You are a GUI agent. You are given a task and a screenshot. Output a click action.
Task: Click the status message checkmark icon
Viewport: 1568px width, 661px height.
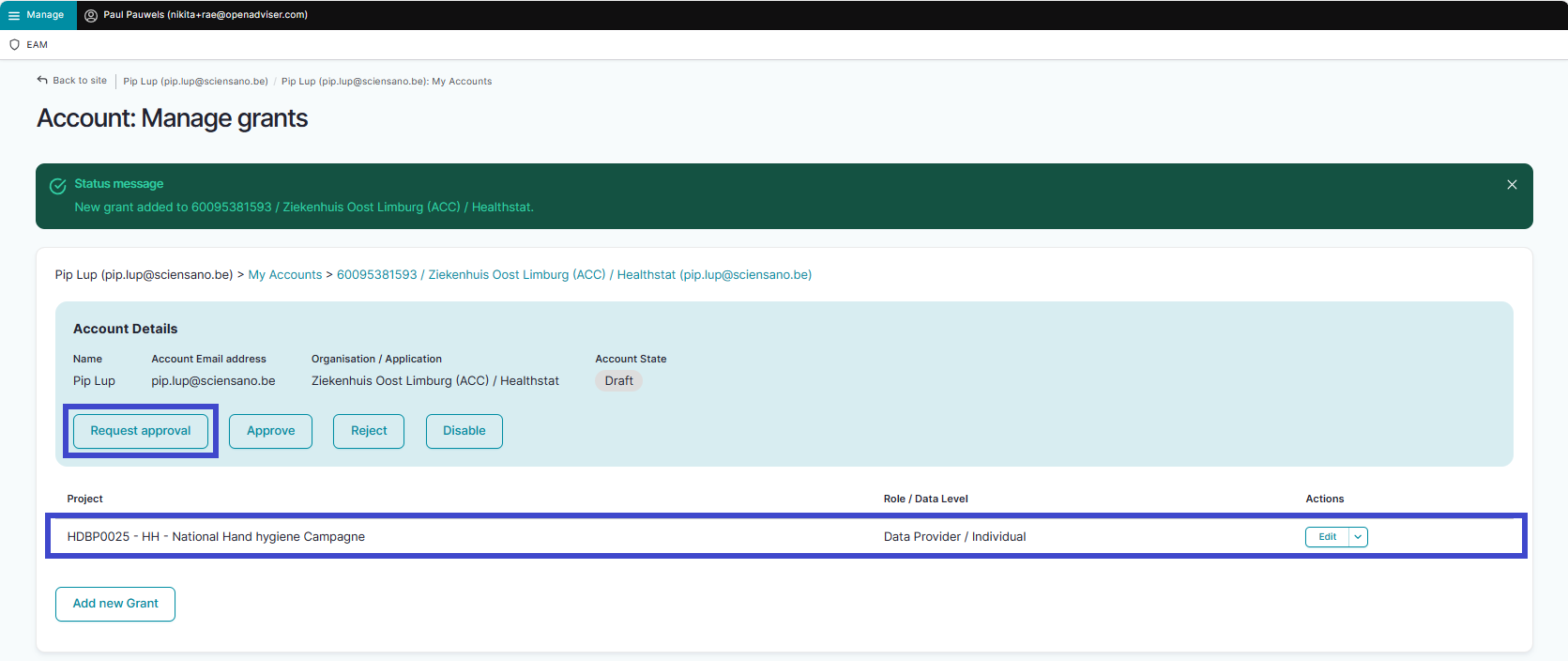(x=57, y=186)
